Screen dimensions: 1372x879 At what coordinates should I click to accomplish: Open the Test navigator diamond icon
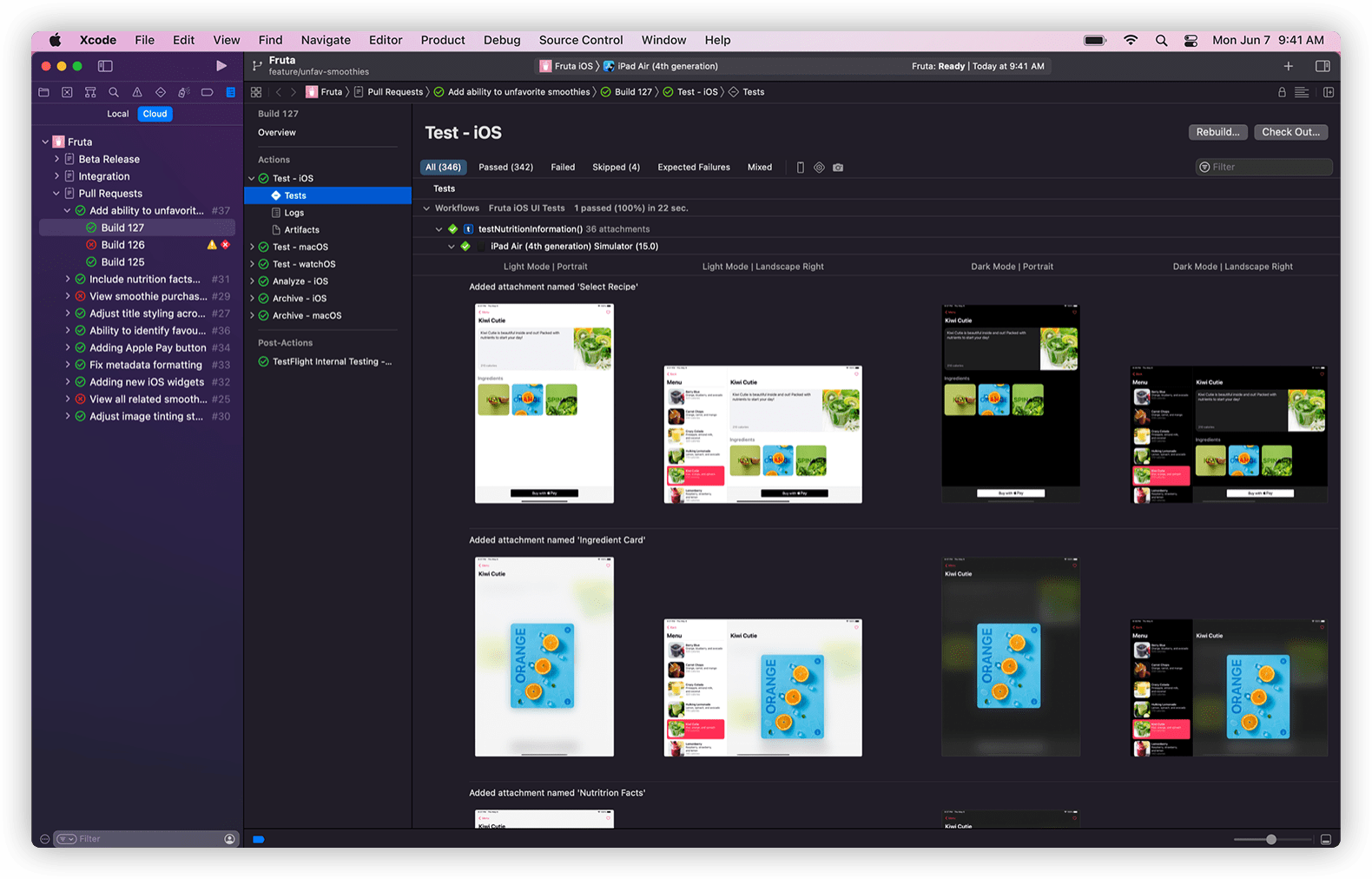(x=161, y=92)
